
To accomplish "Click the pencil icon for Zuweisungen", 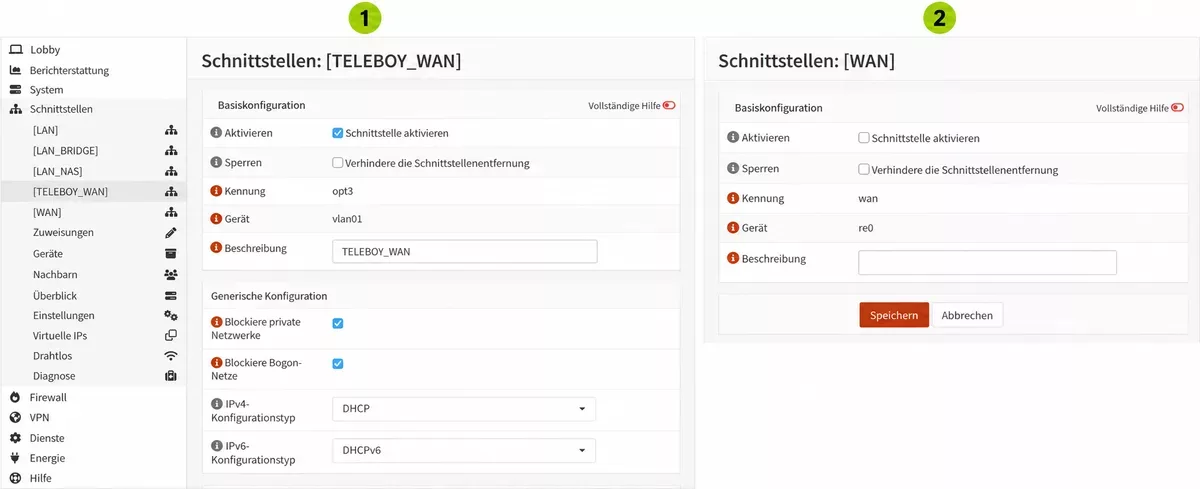I will click(171, 232).
